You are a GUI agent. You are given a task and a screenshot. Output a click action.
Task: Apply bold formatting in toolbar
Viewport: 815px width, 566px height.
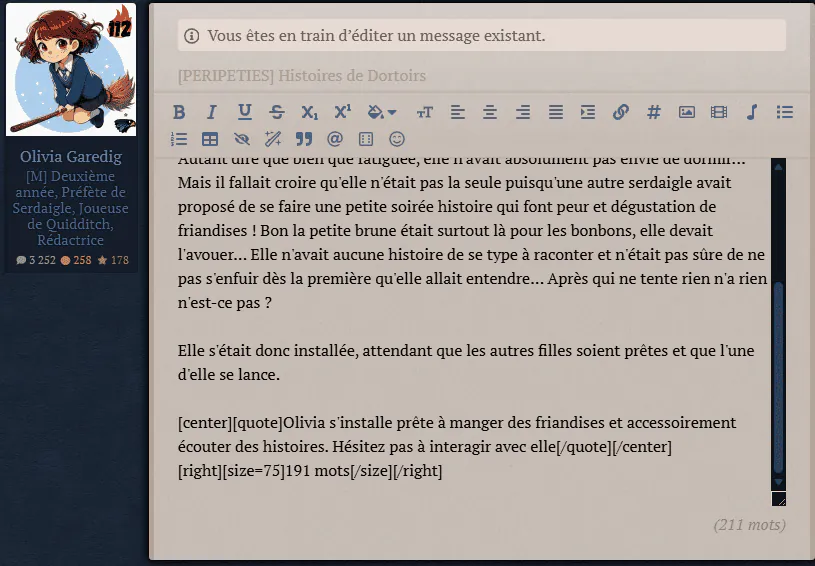[179, 112]
